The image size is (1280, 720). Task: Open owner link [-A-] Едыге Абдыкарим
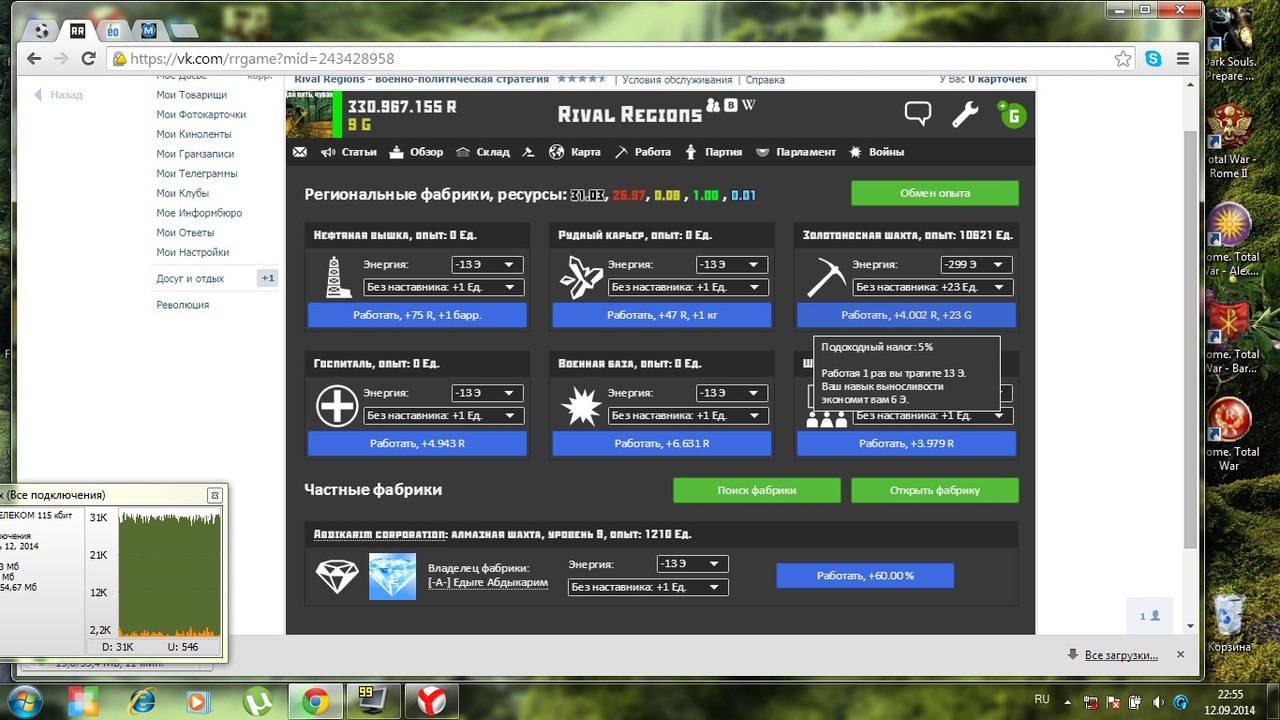[488, 582]
